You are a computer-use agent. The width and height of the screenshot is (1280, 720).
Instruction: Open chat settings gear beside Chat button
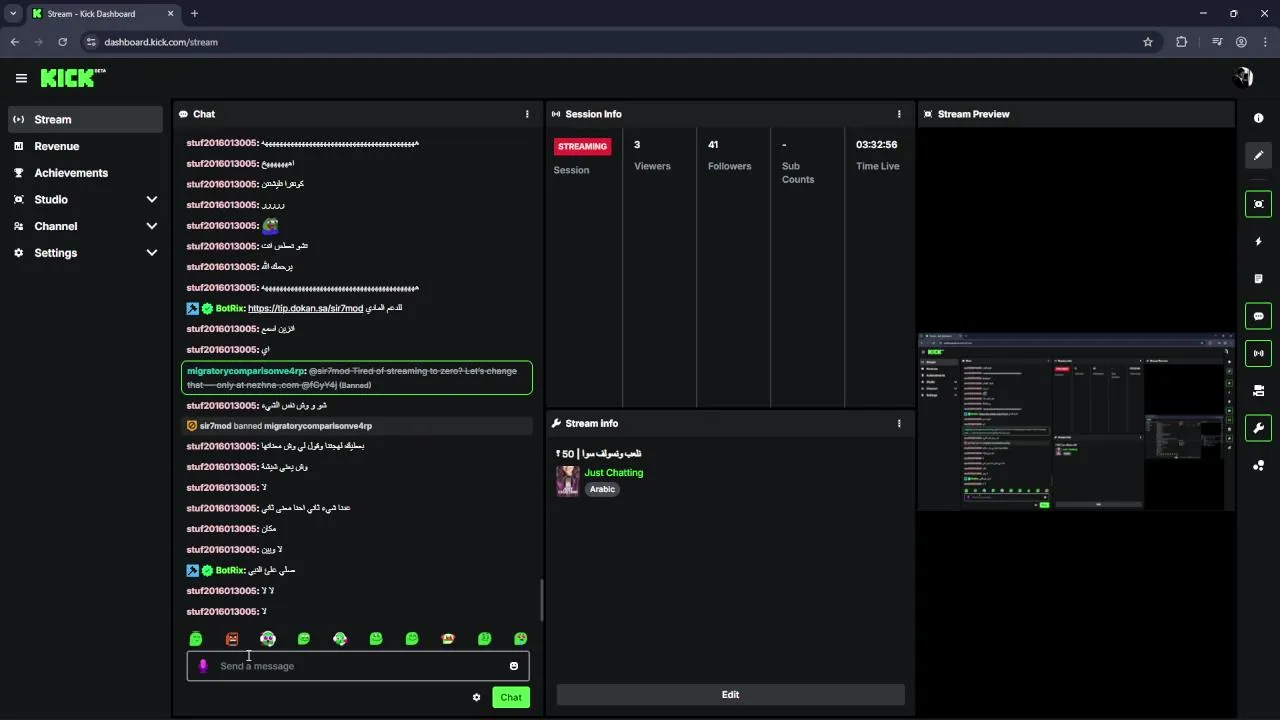(x=476, y=697)
